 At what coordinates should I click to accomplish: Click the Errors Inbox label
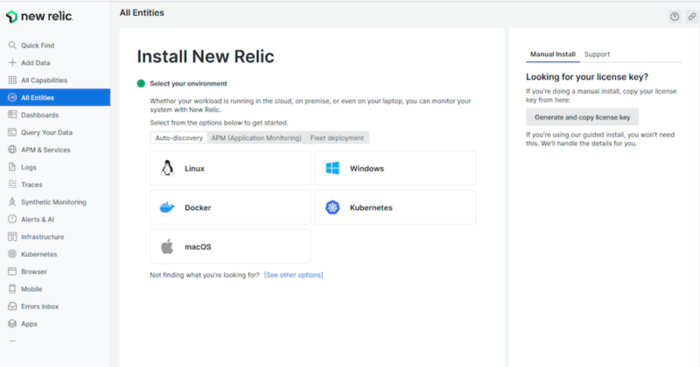(x=40, y=307)
